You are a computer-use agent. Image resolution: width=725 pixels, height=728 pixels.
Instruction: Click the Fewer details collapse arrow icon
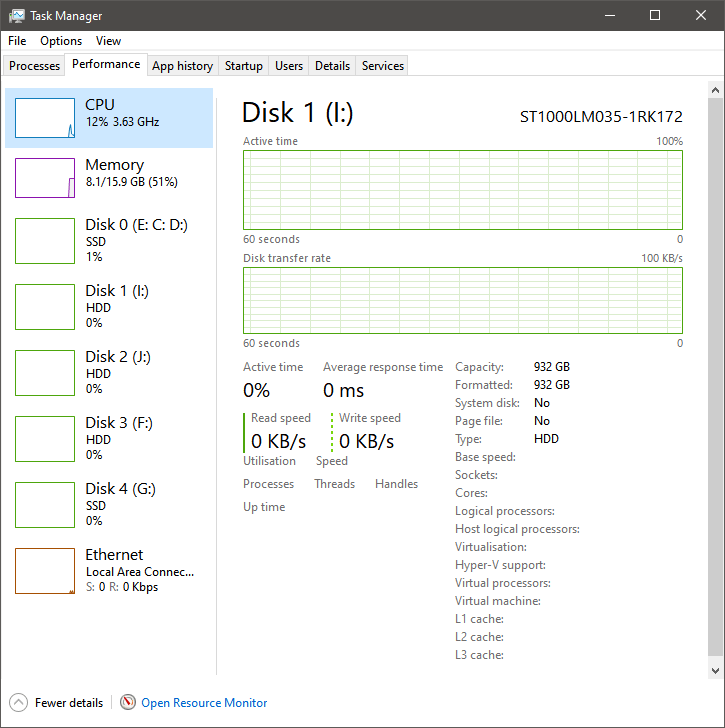19,702
